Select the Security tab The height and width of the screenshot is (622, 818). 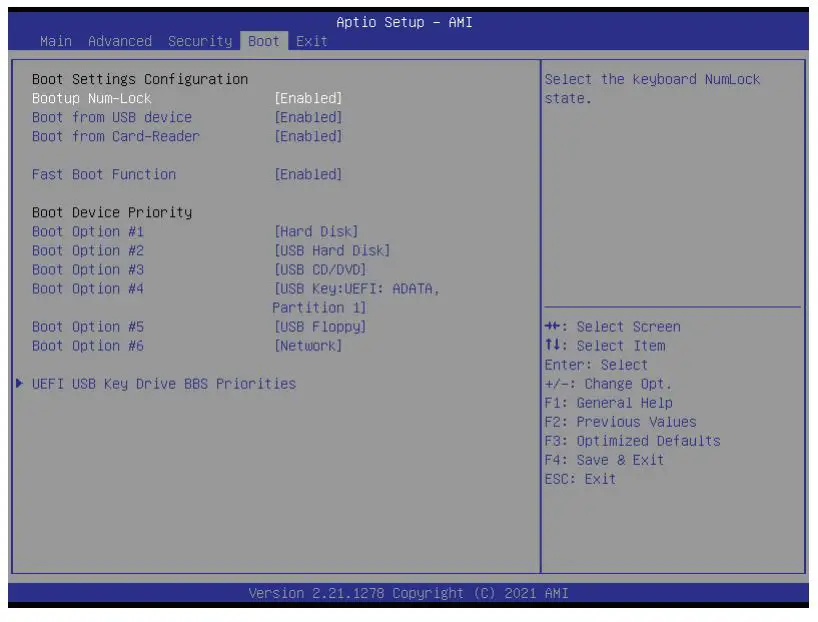[200, 41]
